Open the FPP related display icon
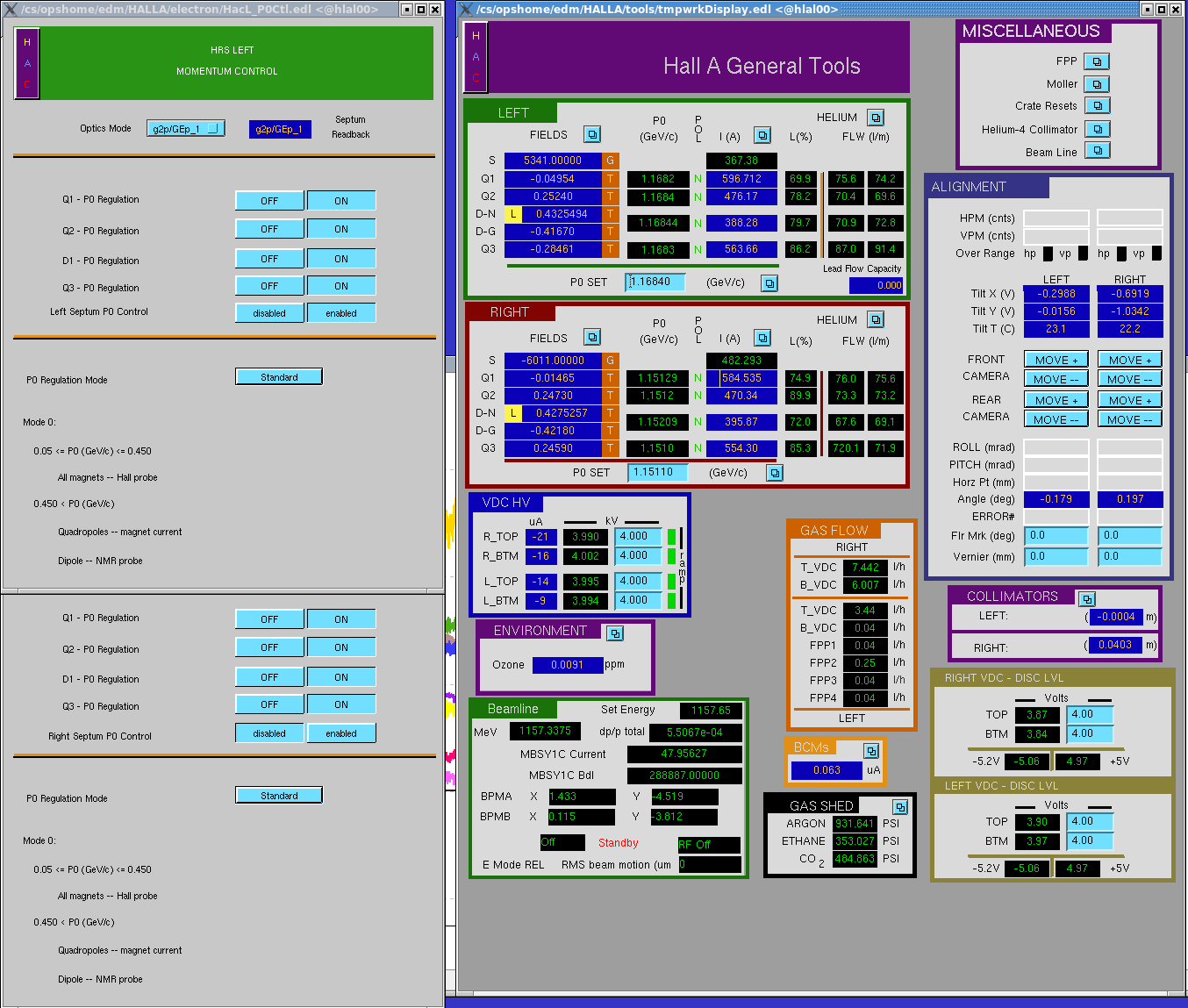1188x1008 pixels. click(x=1097, y=61)
